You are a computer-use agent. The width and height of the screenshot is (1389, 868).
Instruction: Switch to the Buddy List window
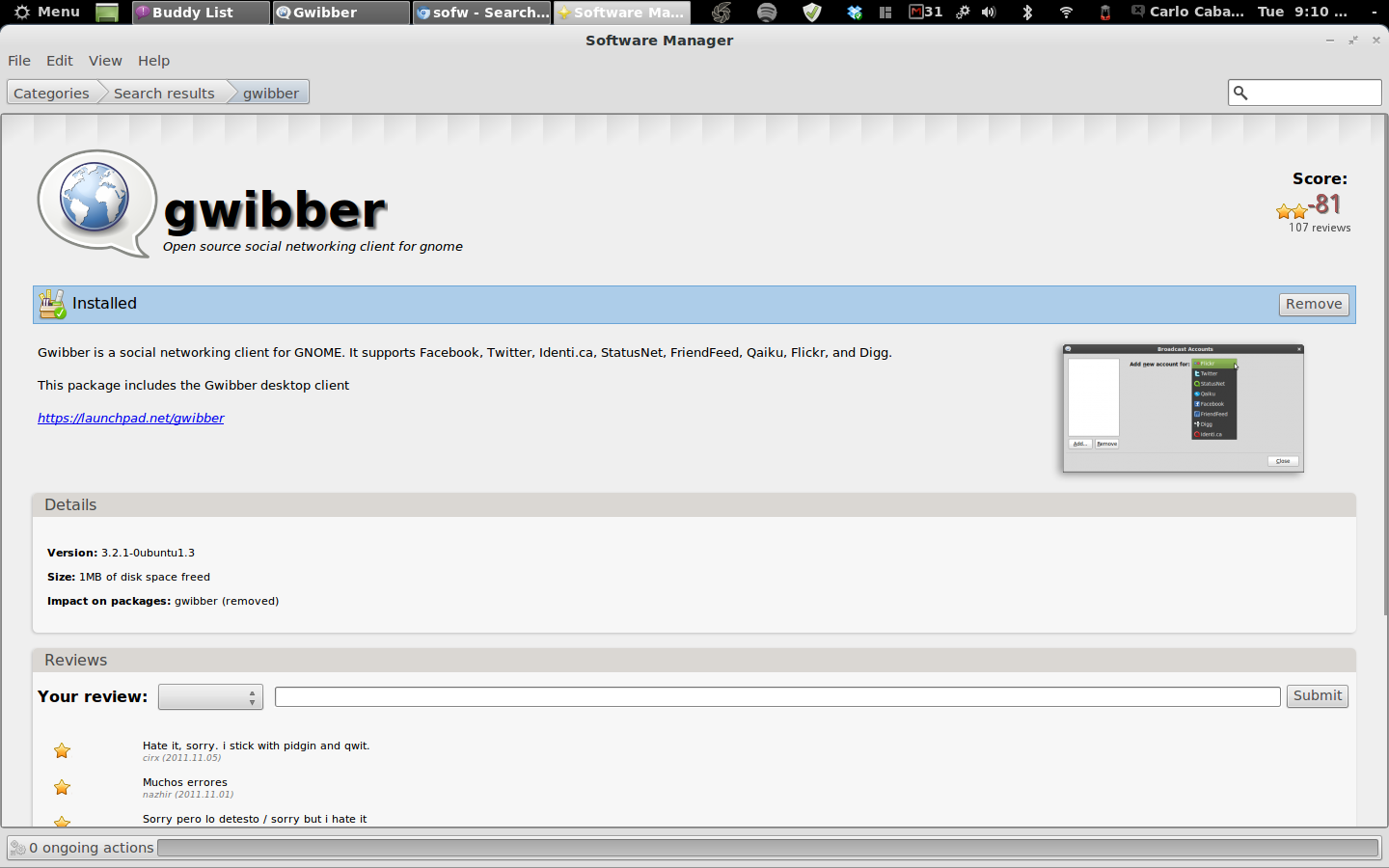[x=201, y=13]
